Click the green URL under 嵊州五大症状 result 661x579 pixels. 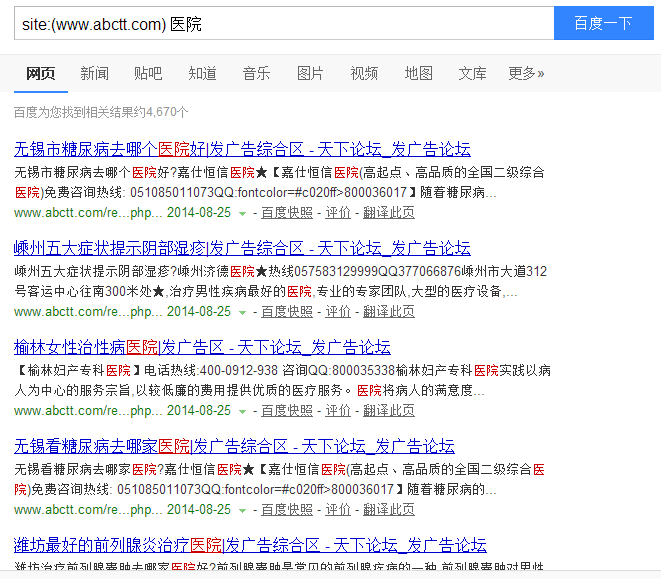[x=88, y=312]
